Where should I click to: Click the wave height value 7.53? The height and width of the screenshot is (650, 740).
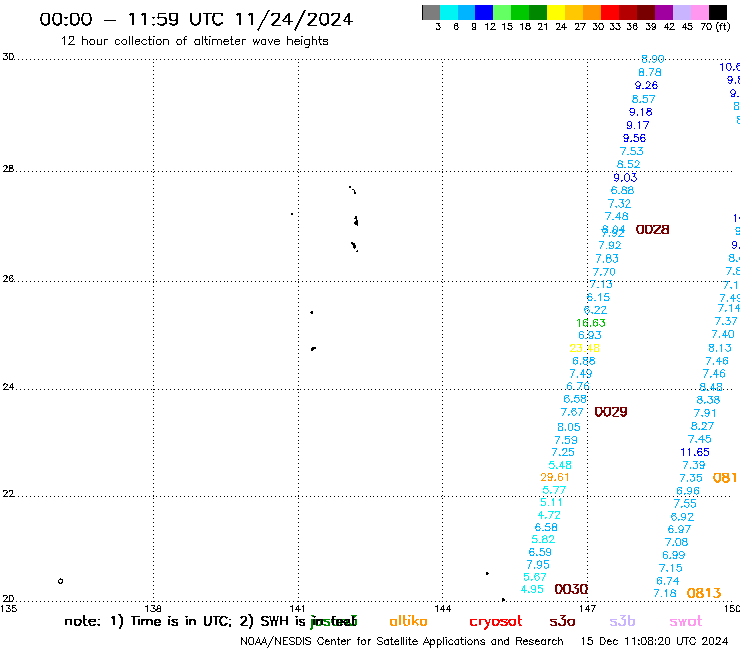[631, 152]
